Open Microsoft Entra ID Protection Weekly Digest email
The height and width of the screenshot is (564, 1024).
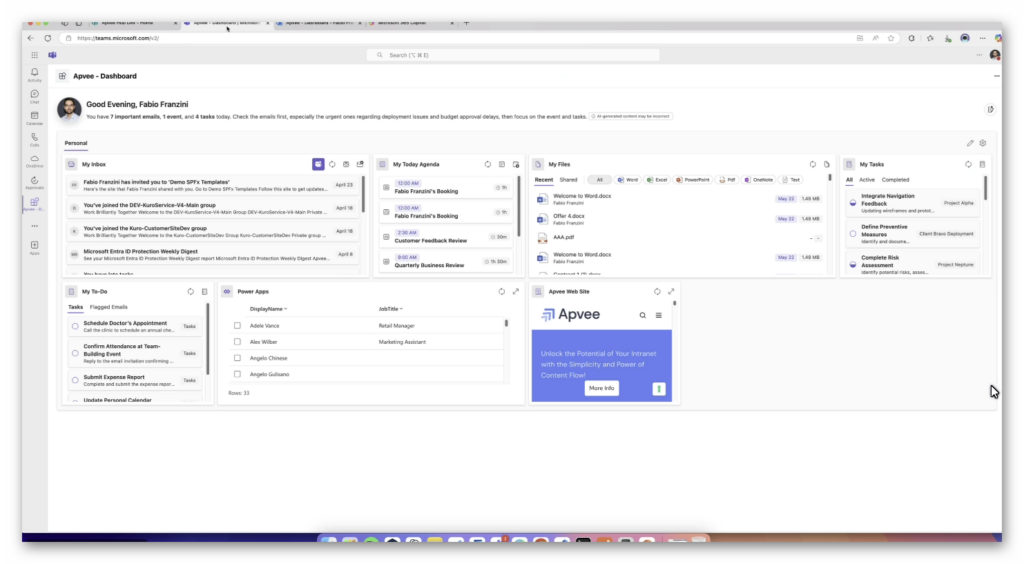point(213,255)
